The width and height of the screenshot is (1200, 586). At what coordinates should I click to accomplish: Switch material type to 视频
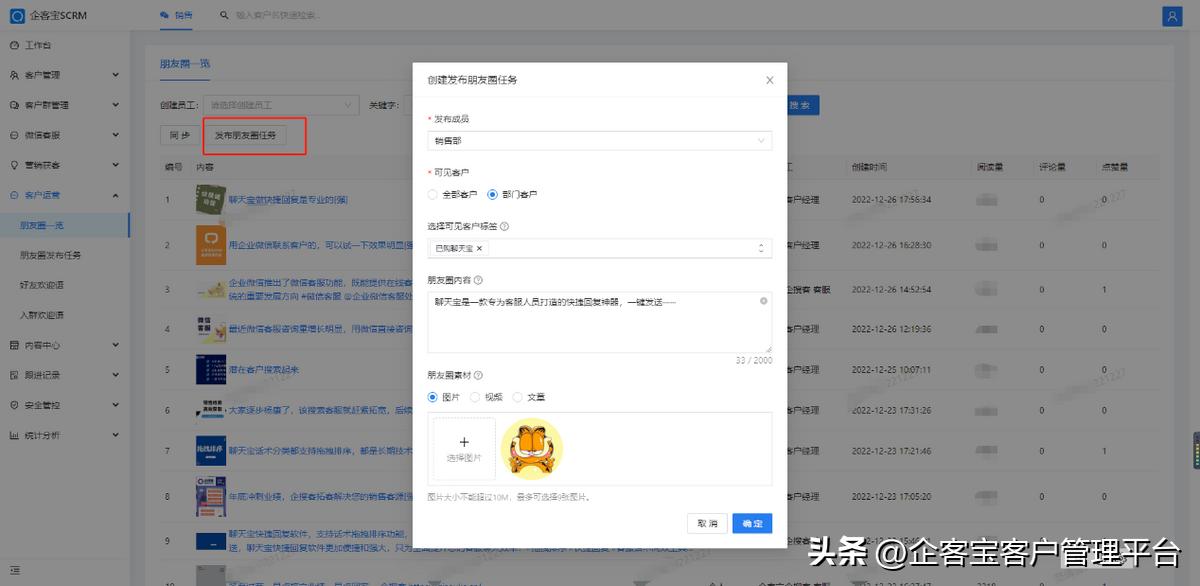pos(475,396)
